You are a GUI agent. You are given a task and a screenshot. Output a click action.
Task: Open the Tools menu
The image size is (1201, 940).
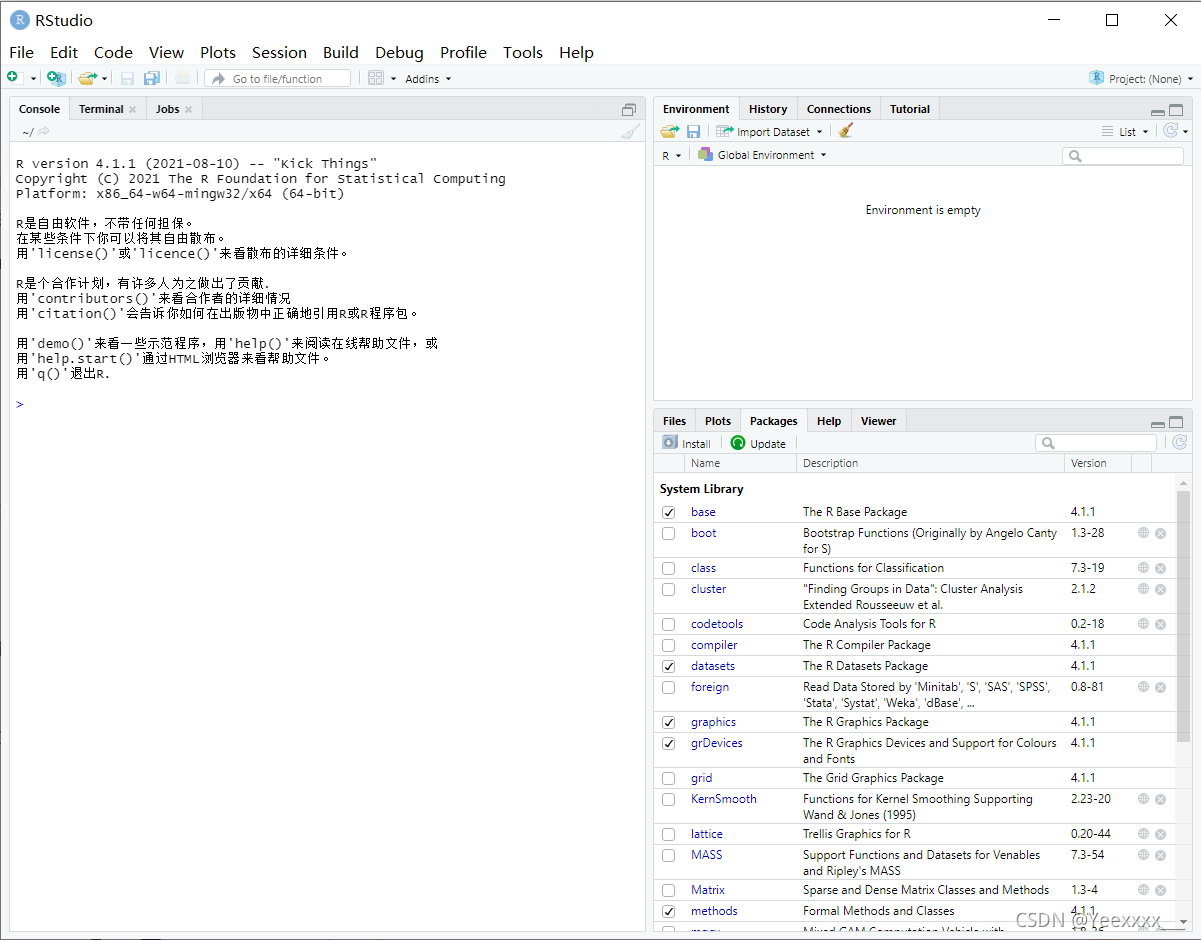pyautogui.click(x=523, y=52)
